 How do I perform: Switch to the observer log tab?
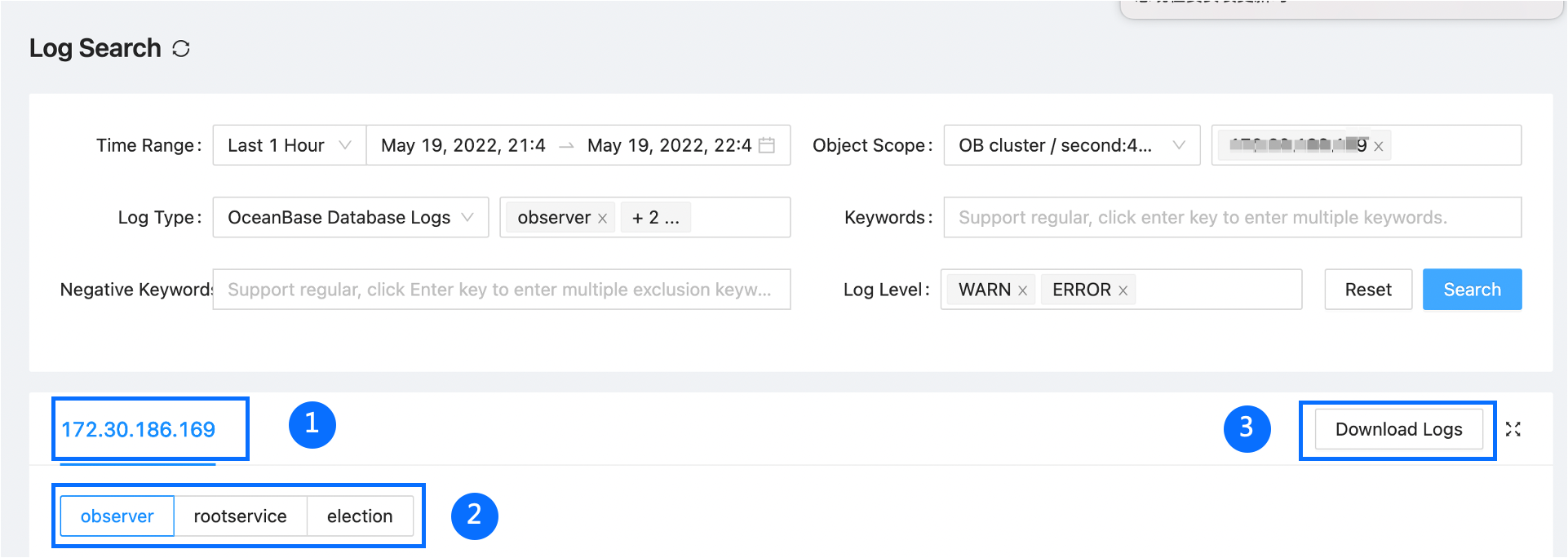tap(117, 516)
